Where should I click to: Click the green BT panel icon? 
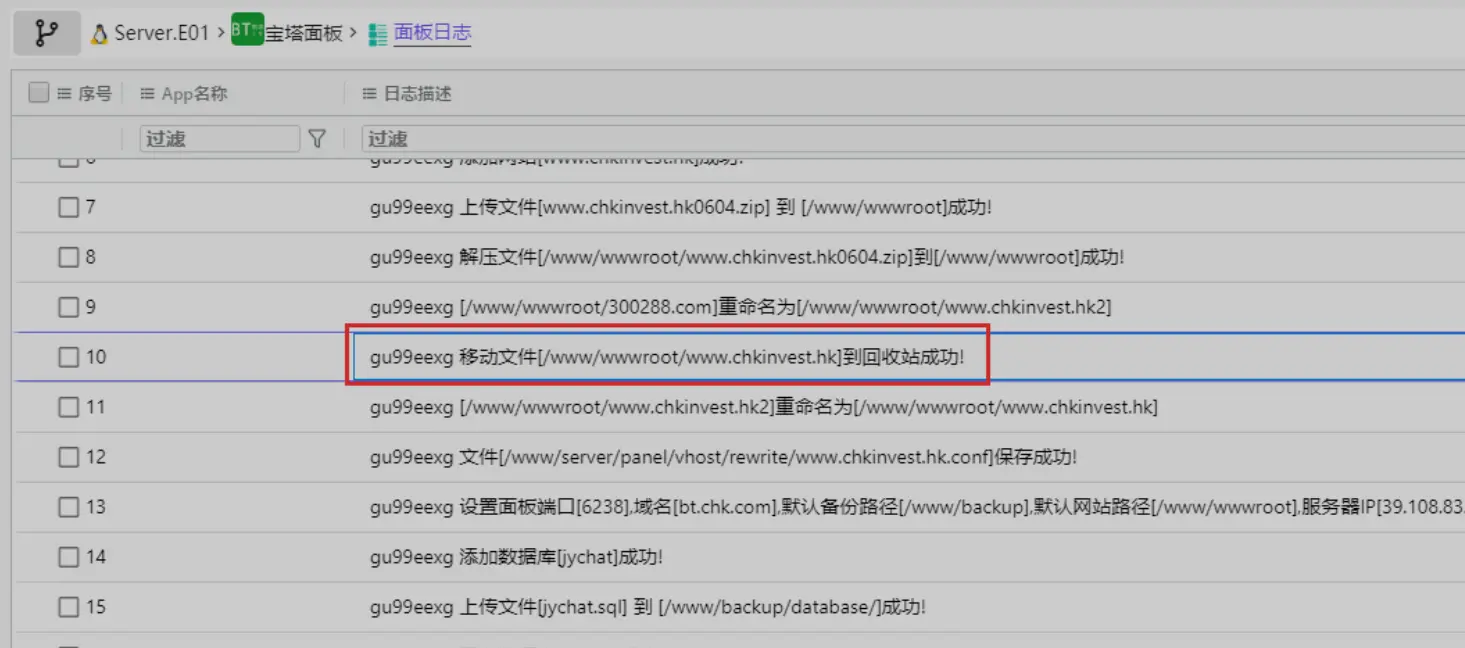tap(247, 29)
